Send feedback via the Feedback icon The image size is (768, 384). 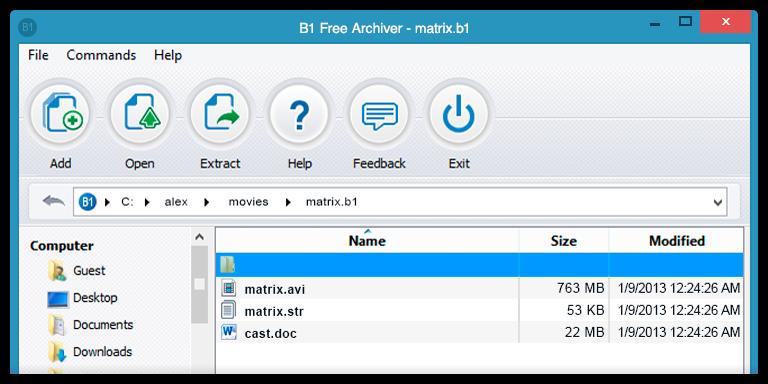(x=379, y=114)
